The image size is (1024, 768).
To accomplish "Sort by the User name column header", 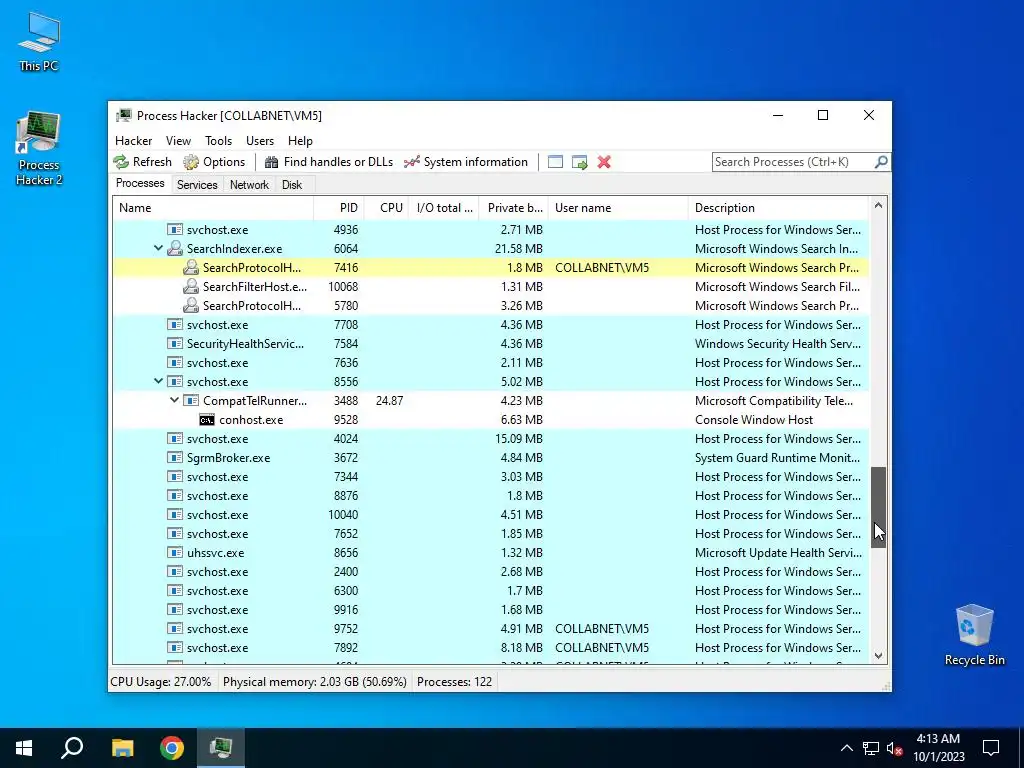I will (x=618, y=208).
